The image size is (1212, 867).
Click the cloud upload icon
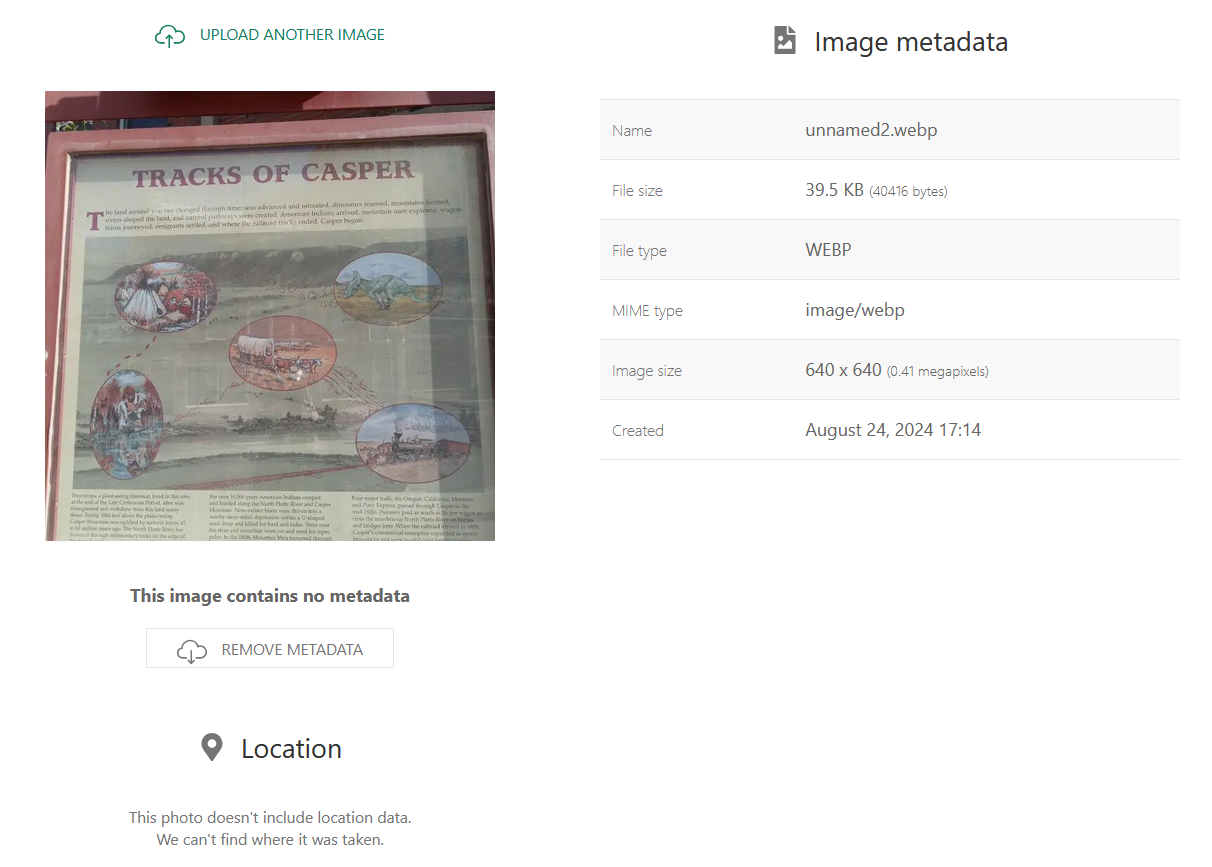tap(170, 36)
